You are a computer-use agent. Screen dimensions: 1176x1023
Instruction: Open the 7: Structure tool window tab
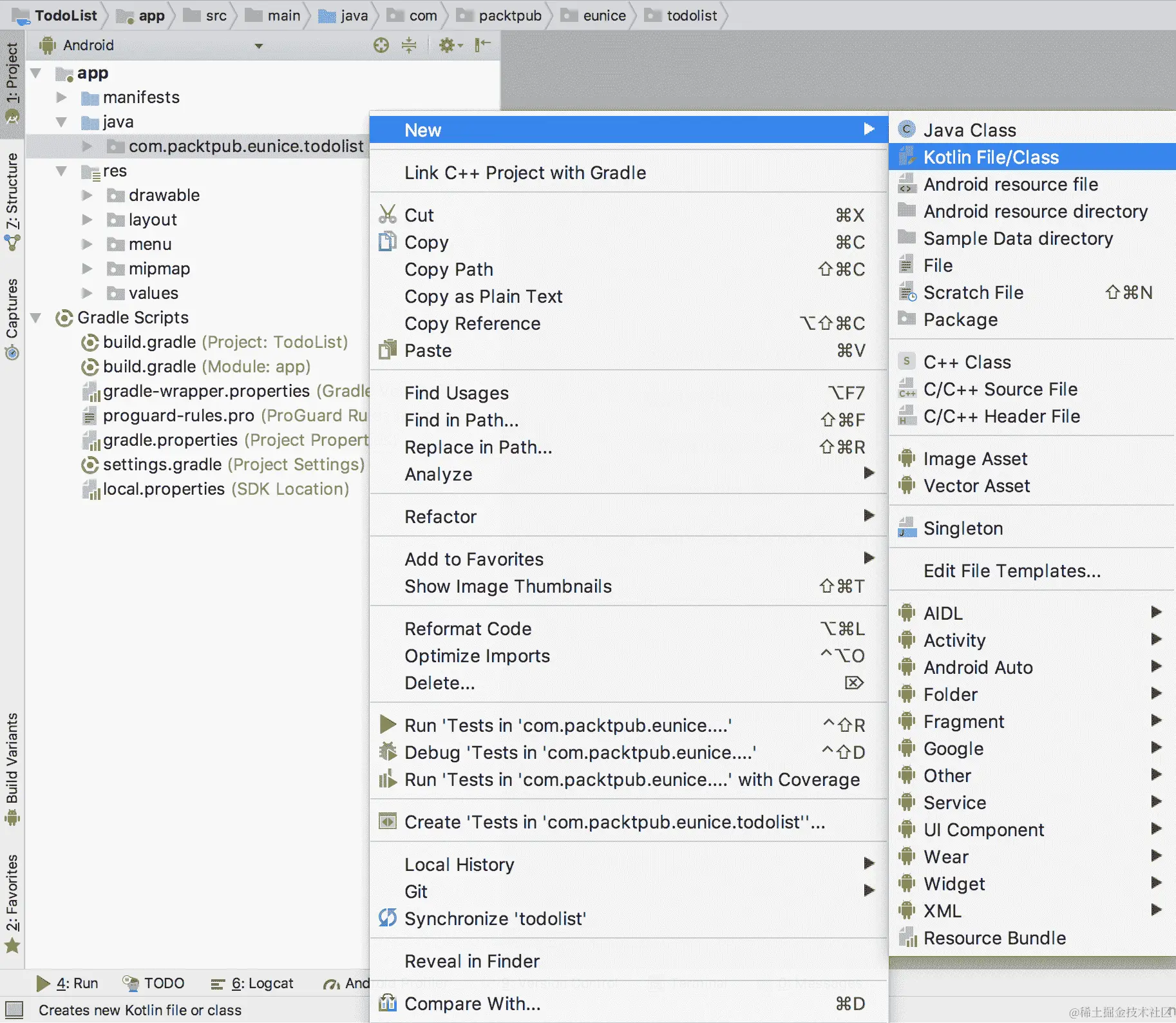coord(12,202)
